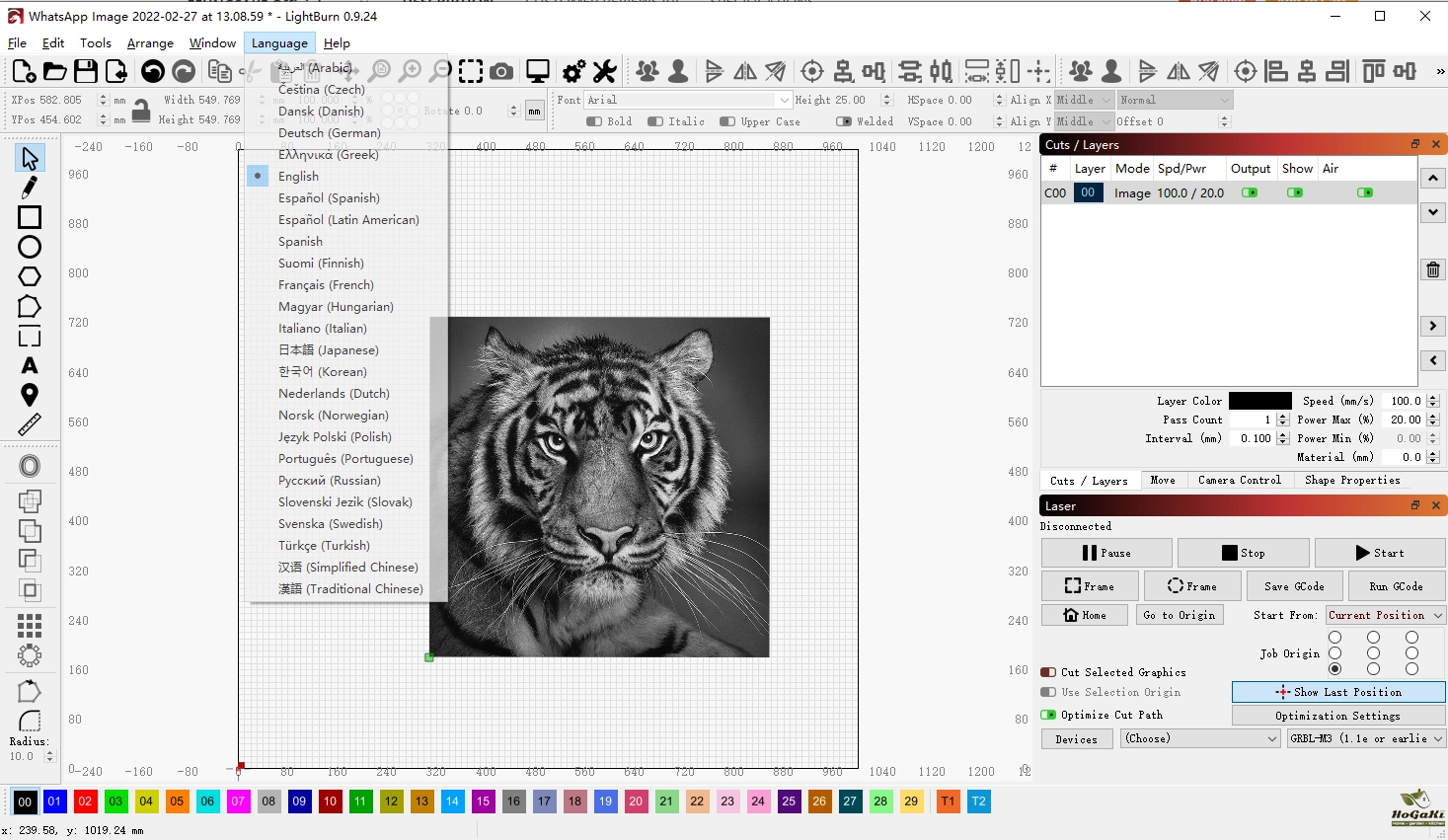Select the Draw Lines pencil tool
Image resolution: width=1448 pixels, height=840 pixels.
click(x=30, y=188)
